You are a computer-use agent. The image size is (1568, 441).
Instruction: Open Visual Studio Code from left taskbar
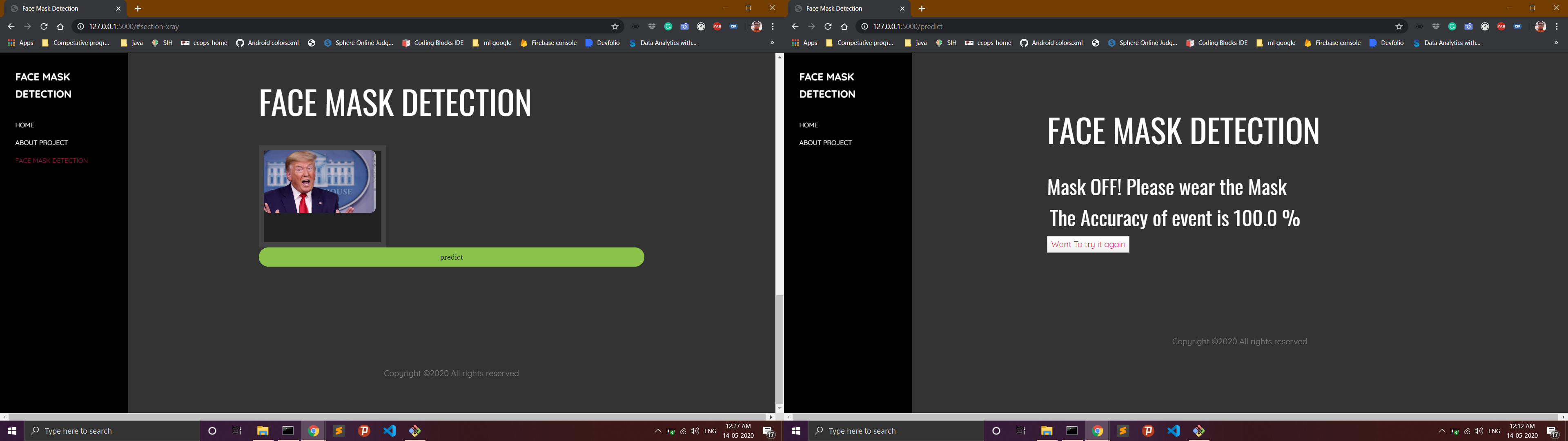click(390, 431)
